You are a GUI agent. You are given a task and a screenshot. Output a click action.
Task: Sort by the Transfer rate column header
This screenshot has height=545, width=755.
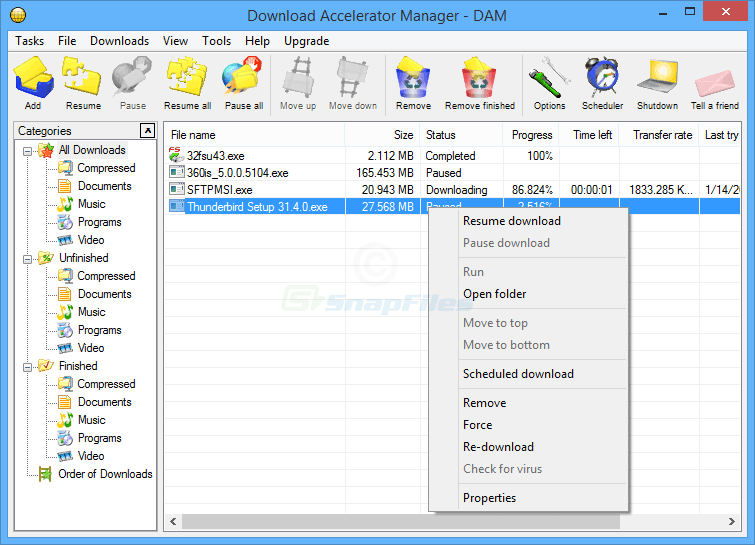[x=659, y=135]
